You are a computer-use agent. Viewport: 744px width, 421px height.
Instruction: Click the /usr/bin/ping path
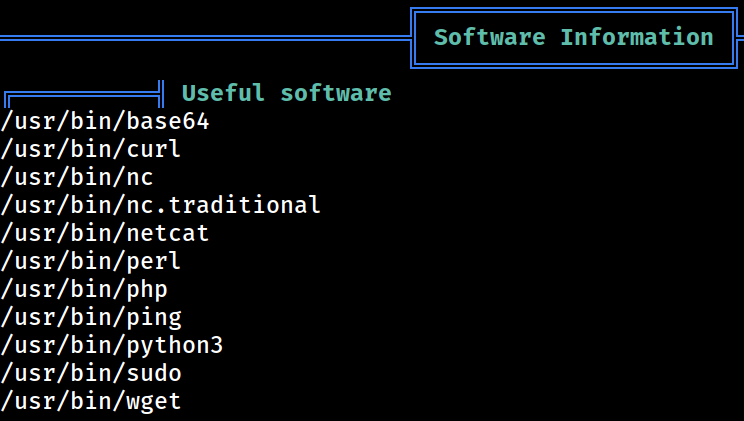[x=91, y=318]
